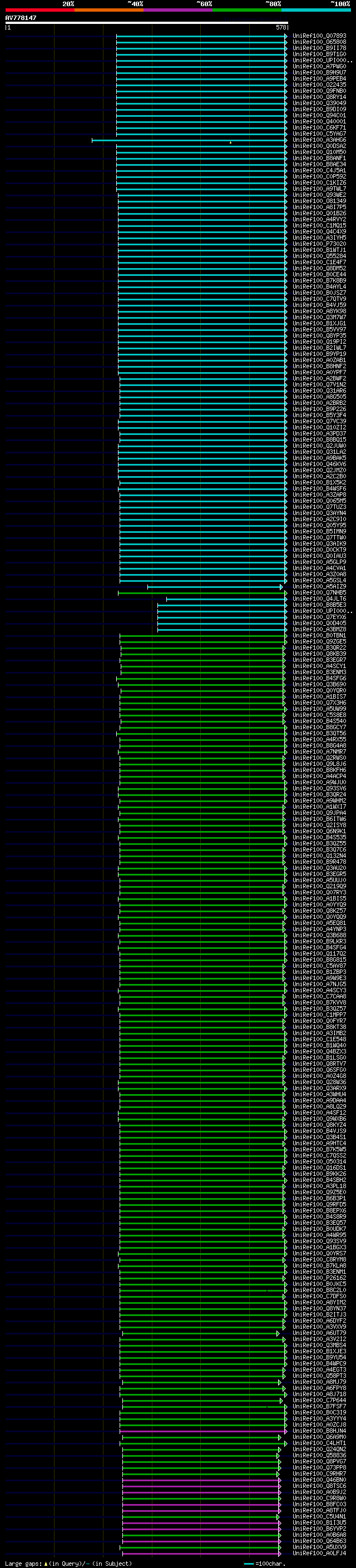Click label UniRef100_Q4JLT6

[319, 599]
